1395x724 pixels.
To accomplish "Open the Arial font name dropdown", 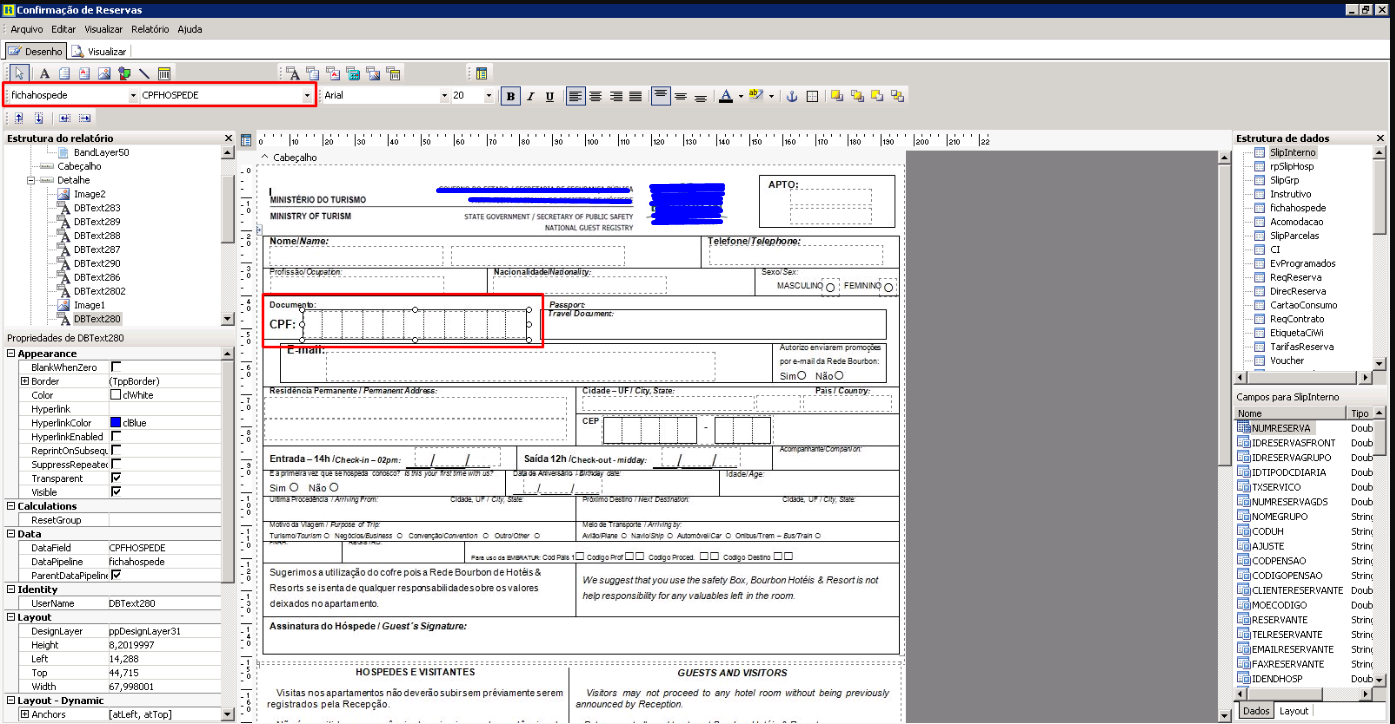I will click(x=444, y=96).
